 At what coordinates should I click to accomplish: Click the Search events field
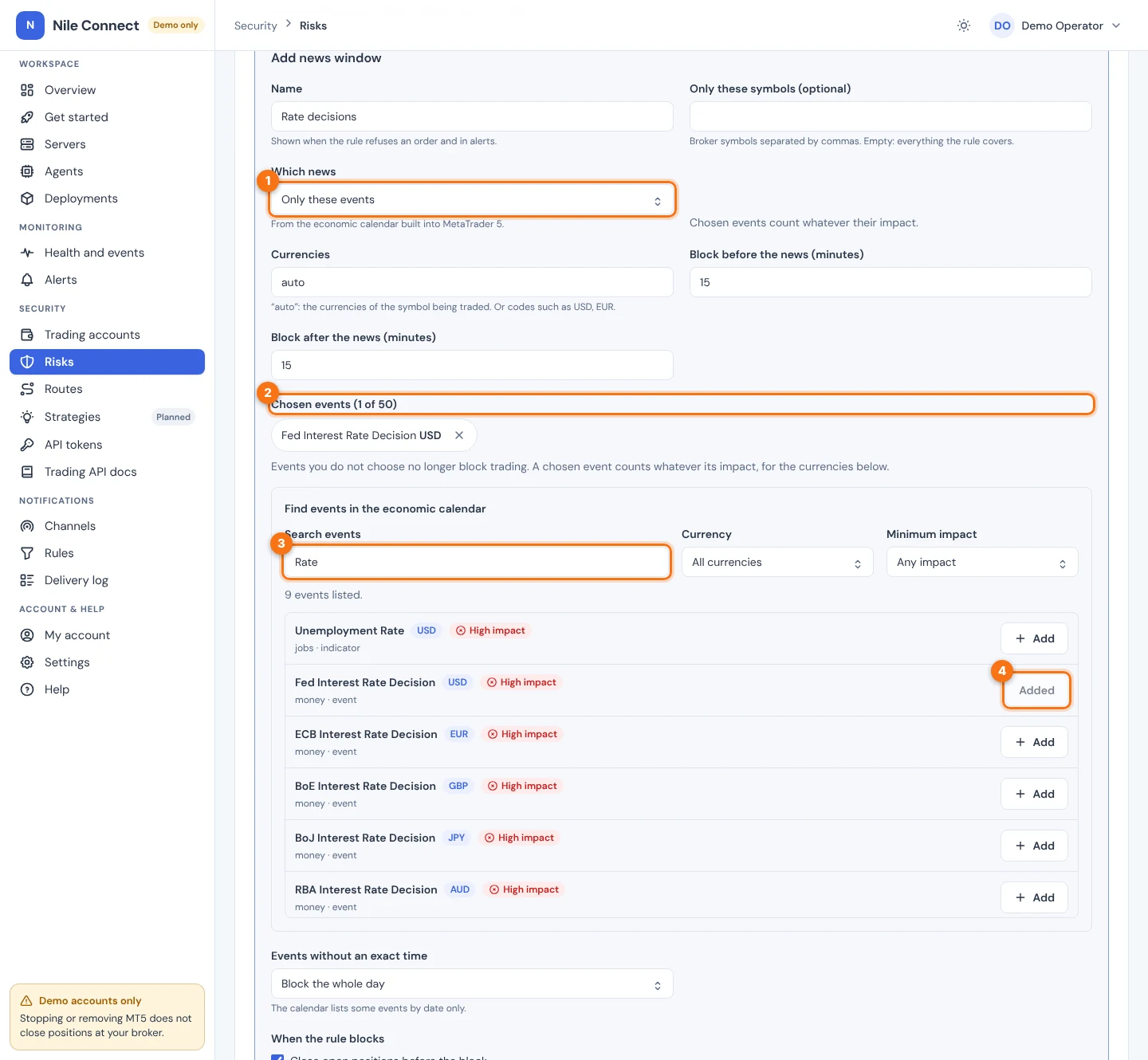point(477,562)
